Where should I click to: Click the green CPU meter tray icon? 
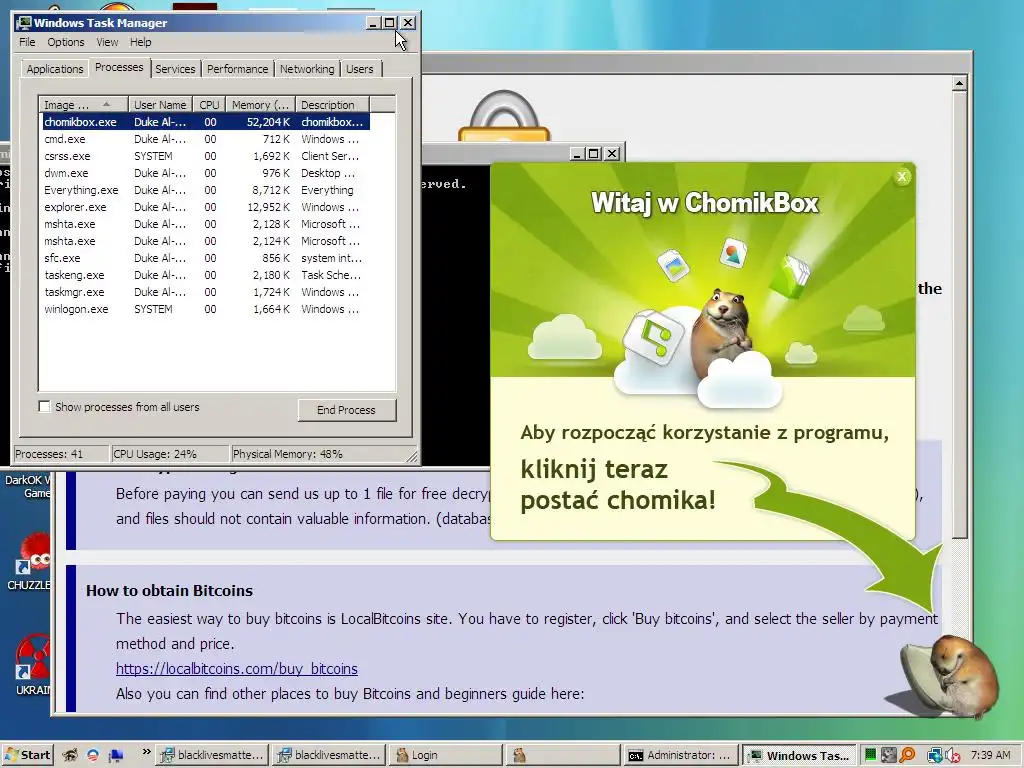click(x=870, y=755)
